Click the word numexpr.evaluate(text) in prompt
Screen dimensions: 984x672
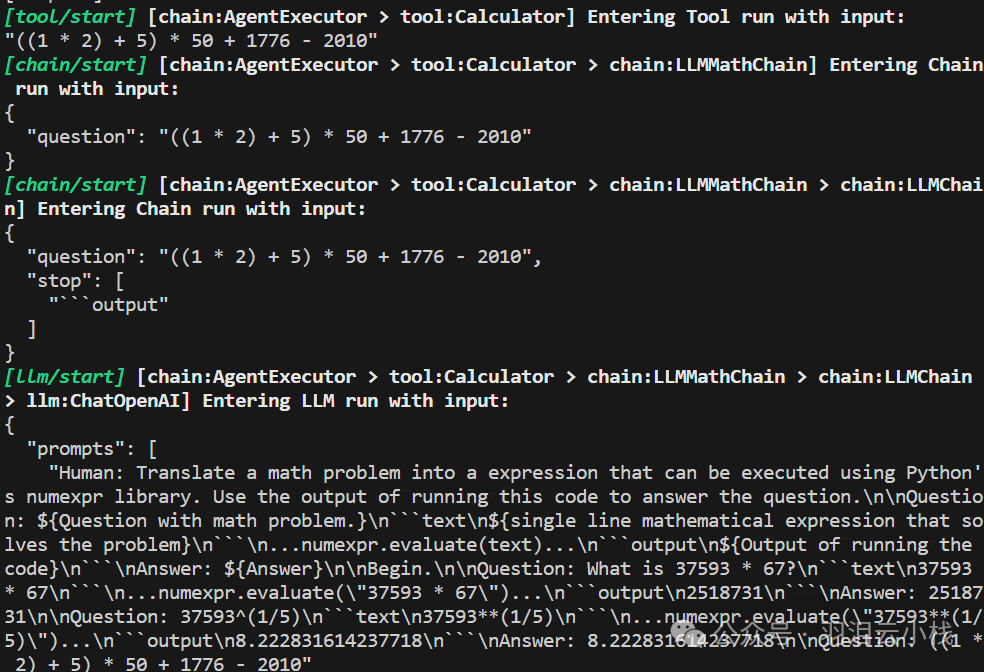pyautogui.click(x=422, y=545)
